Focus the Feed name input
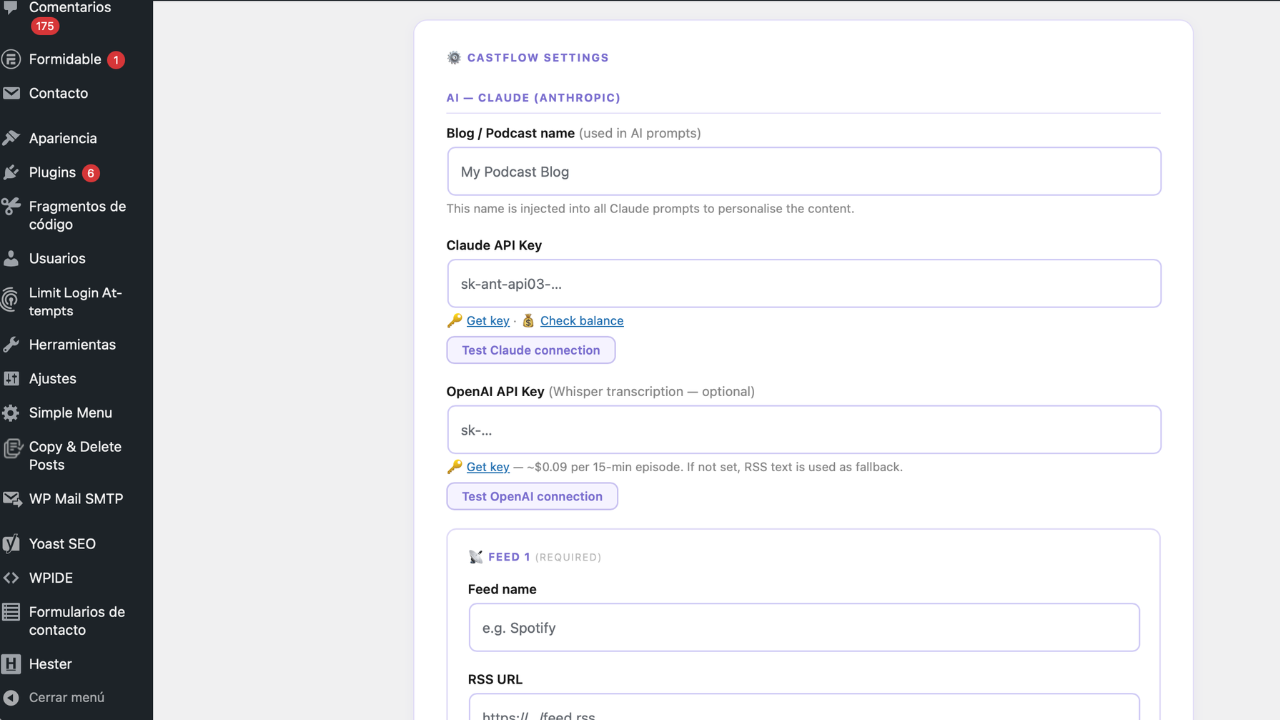The image size is (1280, 720). tap(804, 627)
